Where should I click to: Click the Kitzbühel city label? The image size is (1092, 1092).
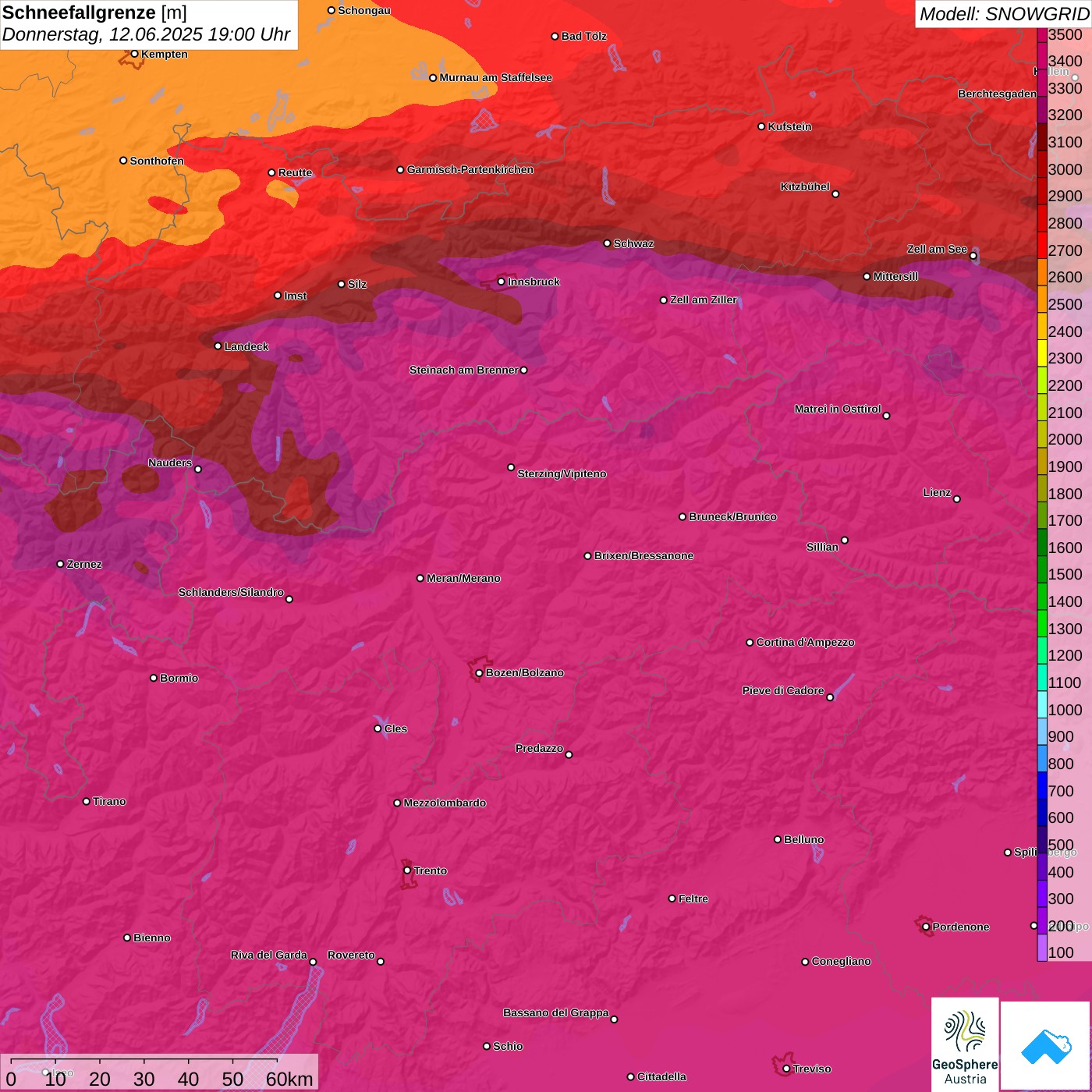click(805, 186)
